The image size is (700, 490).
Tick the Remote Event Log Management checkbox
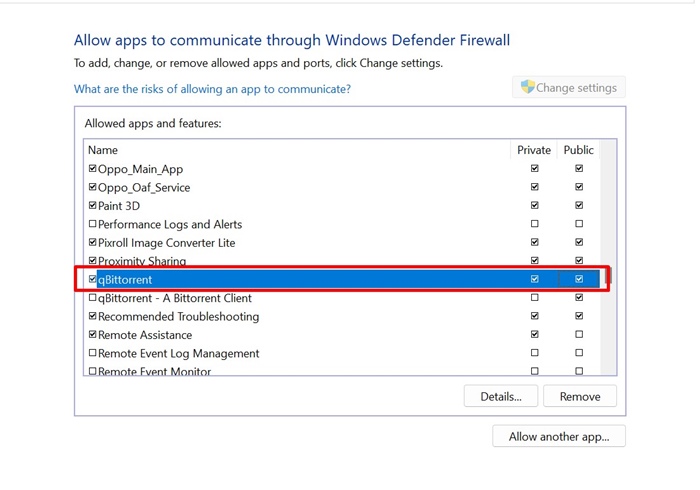92,353
